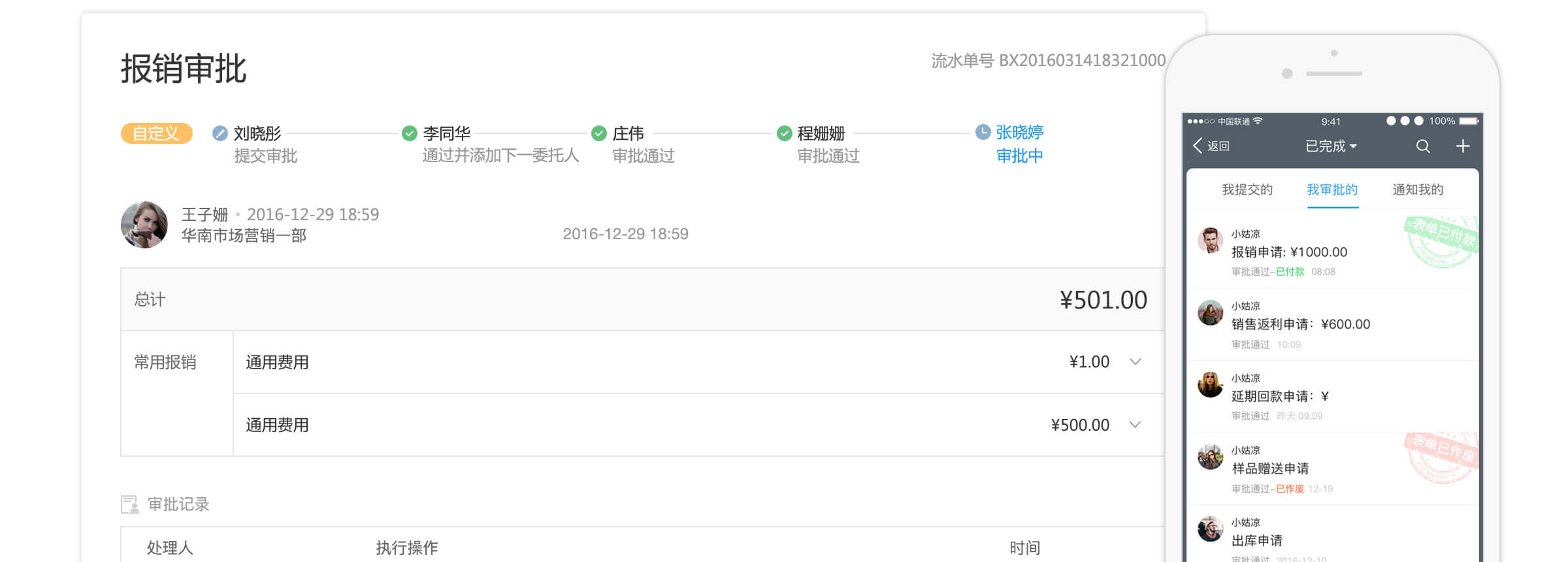The image size is (1568, 562).
Task: Click the green check beside 庄伟
Action: (x=598, y=133)
